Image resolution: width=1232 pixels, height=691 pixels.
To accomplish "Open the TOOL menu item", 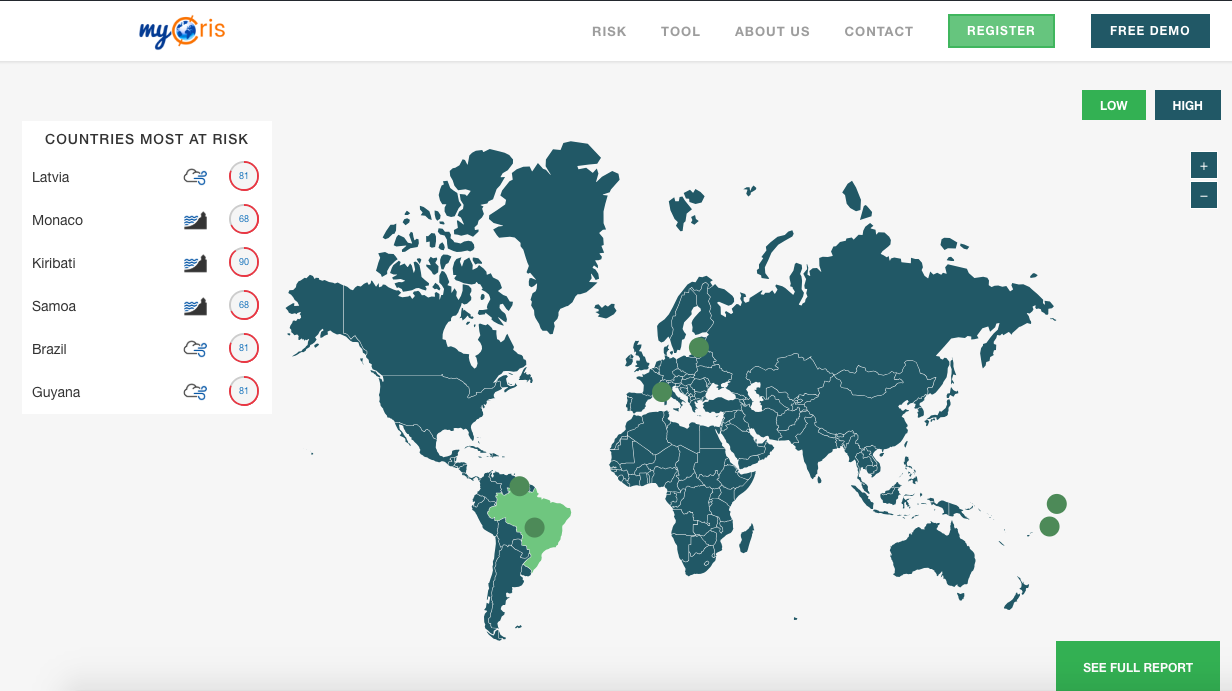I will 680,31.
